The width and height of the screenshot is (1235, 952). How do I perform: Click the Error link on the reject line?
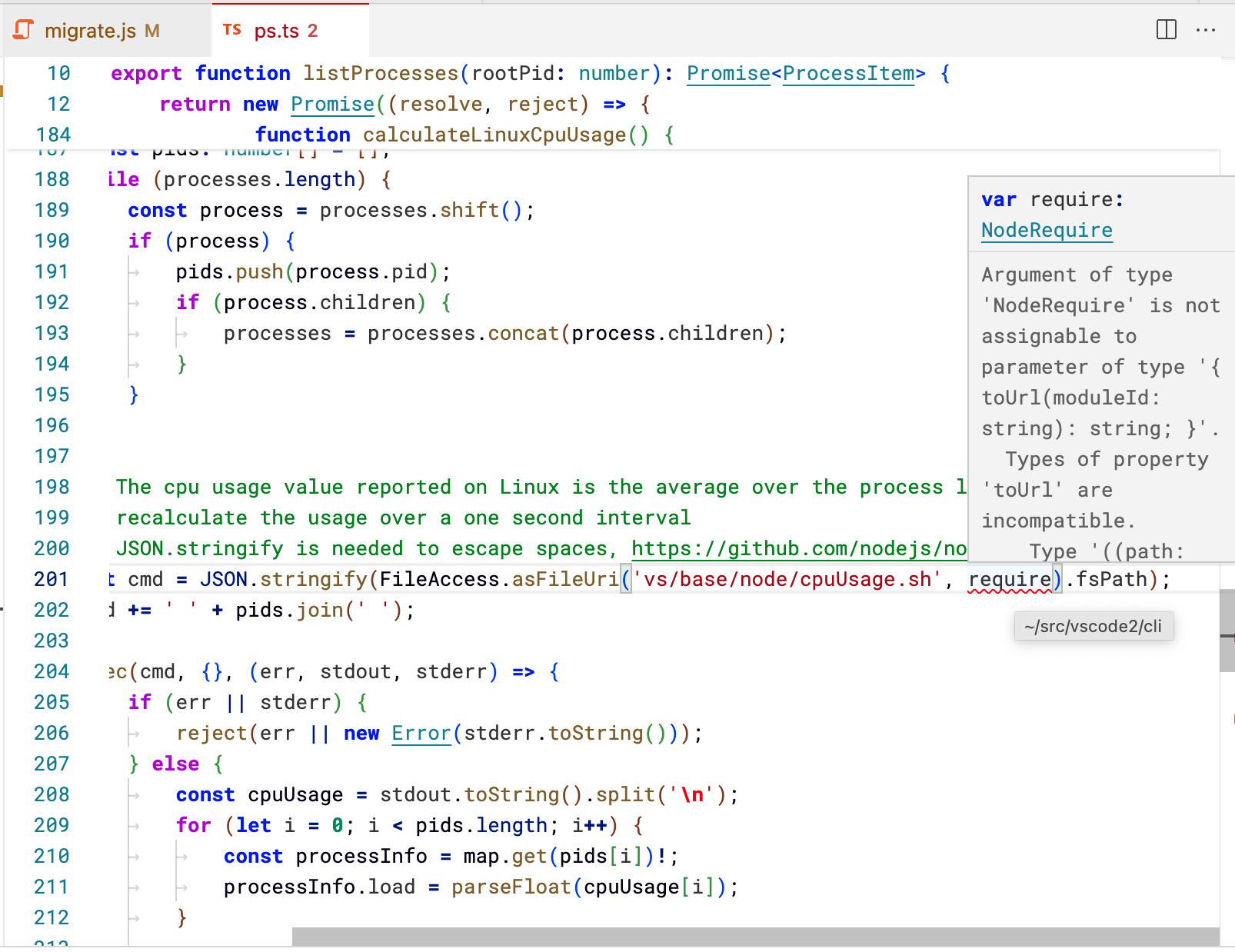(x=420, y=733)
